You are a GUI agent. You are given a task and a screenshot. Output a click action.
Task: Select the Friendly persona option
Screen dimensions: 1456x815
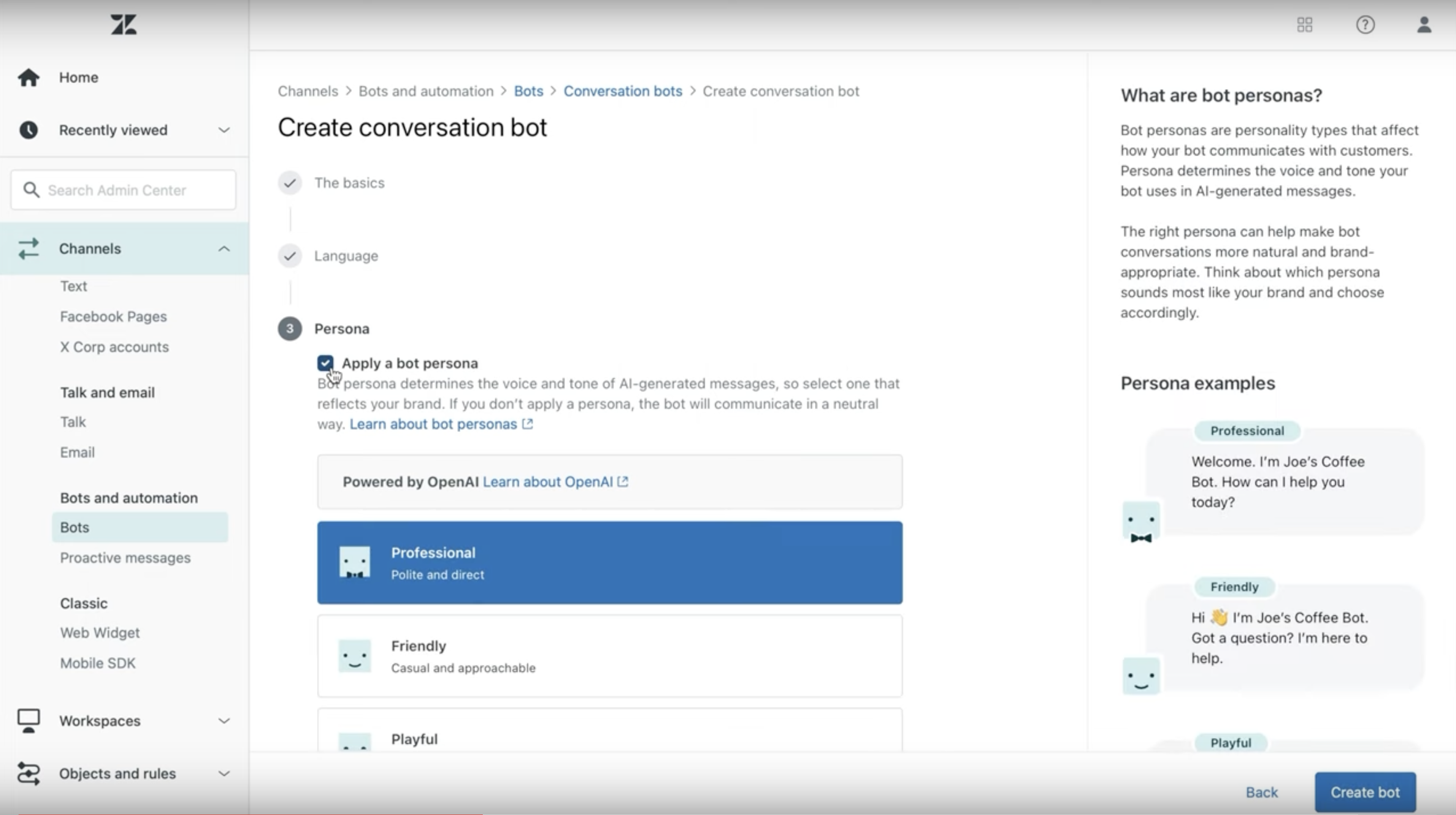[x=609, y=656]
